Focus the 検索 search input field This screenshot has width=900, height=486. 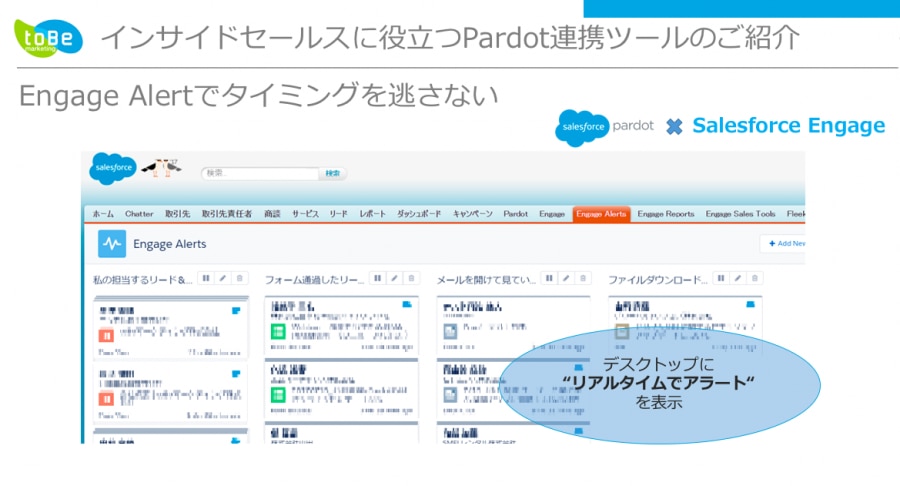click(260, 173)
